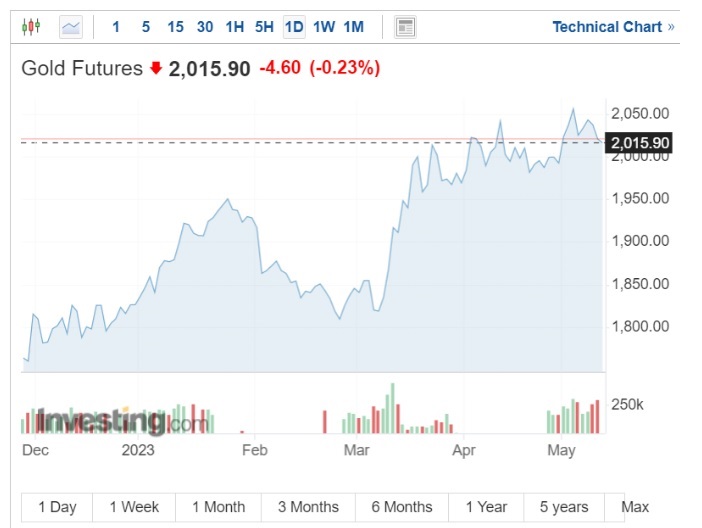Choose the 5H chart interval
The height and width of the screenshot is (528, 702).
click(x=264, y=27)
